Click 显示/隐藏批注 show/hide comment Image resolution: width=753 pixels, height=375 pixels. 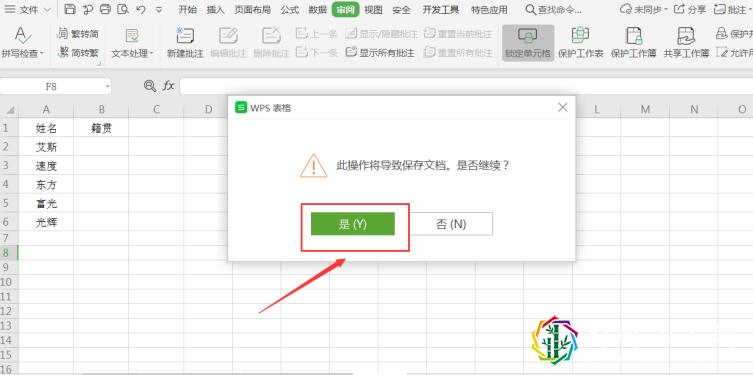(x=382, y=34)
